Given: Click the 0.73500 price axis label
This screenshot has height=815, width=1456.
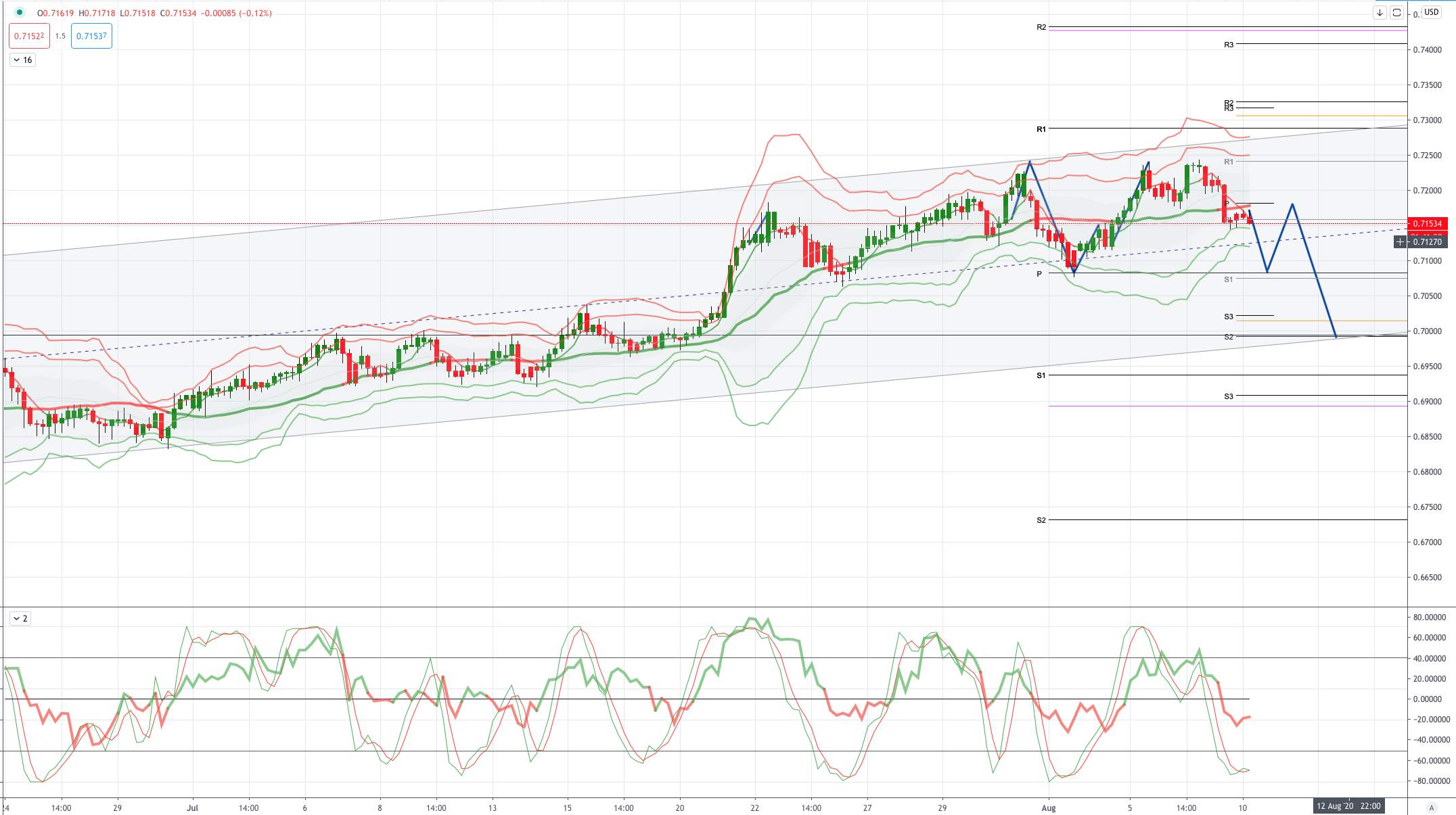Looking at the screenshot, I should point(1427,85).
